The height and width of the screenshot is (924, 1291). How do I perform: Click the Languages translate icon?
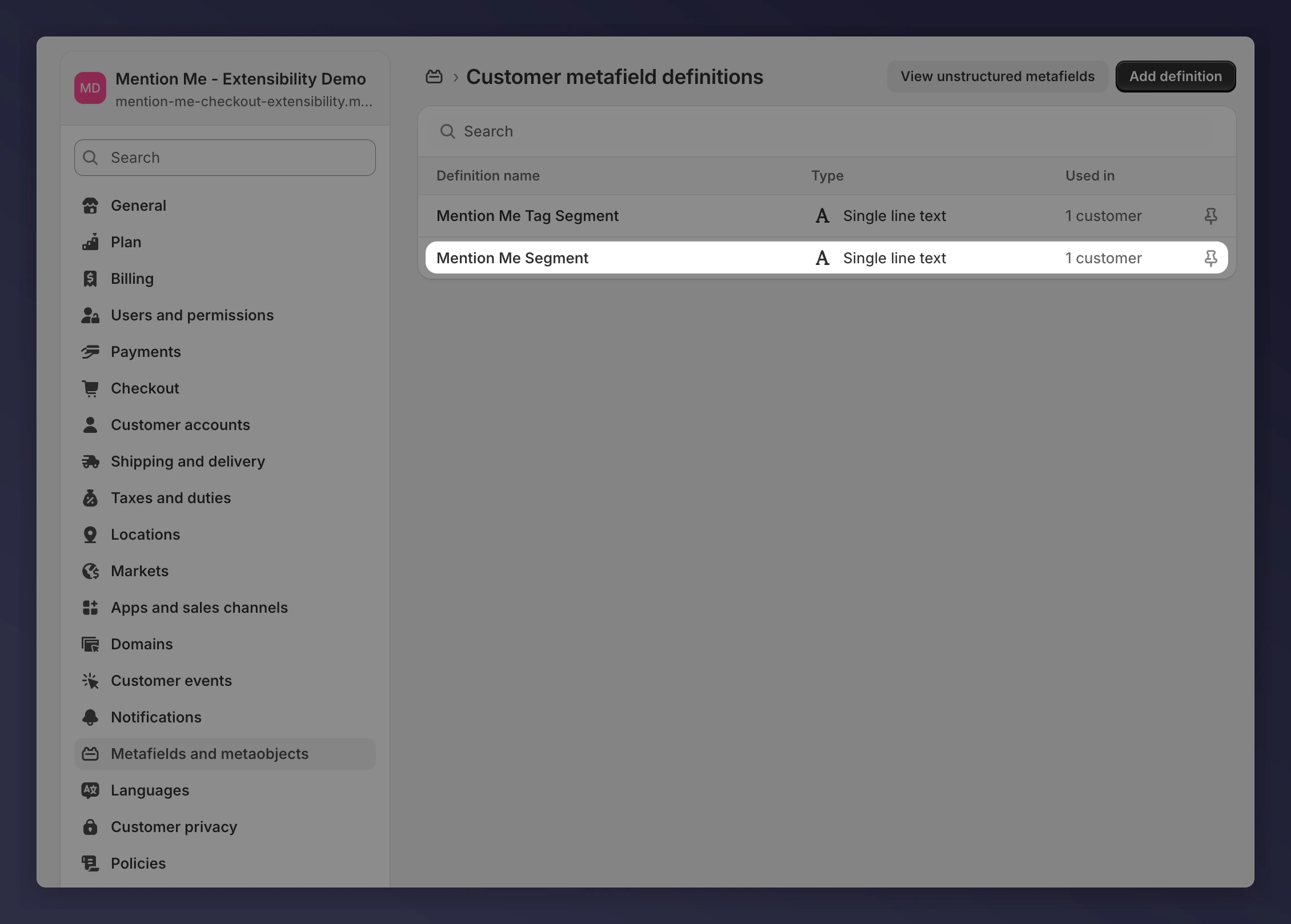pos(90,790)
